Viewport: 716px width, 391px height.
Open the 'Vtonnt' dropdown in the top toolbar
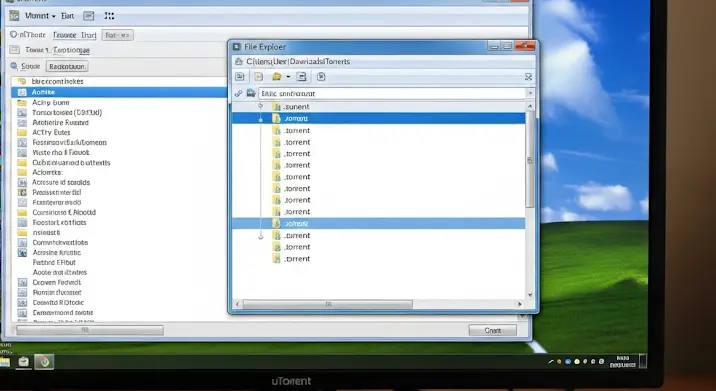[40, 16]
